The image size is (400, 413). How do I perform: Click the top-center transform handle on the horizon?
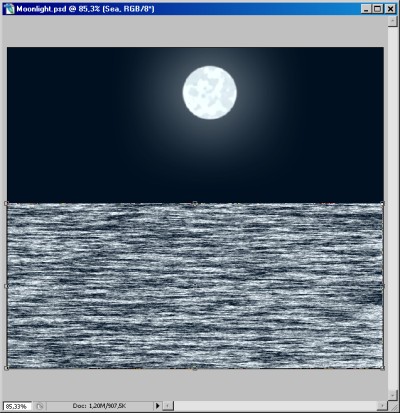pyautogui.click(x=195, y=203)
